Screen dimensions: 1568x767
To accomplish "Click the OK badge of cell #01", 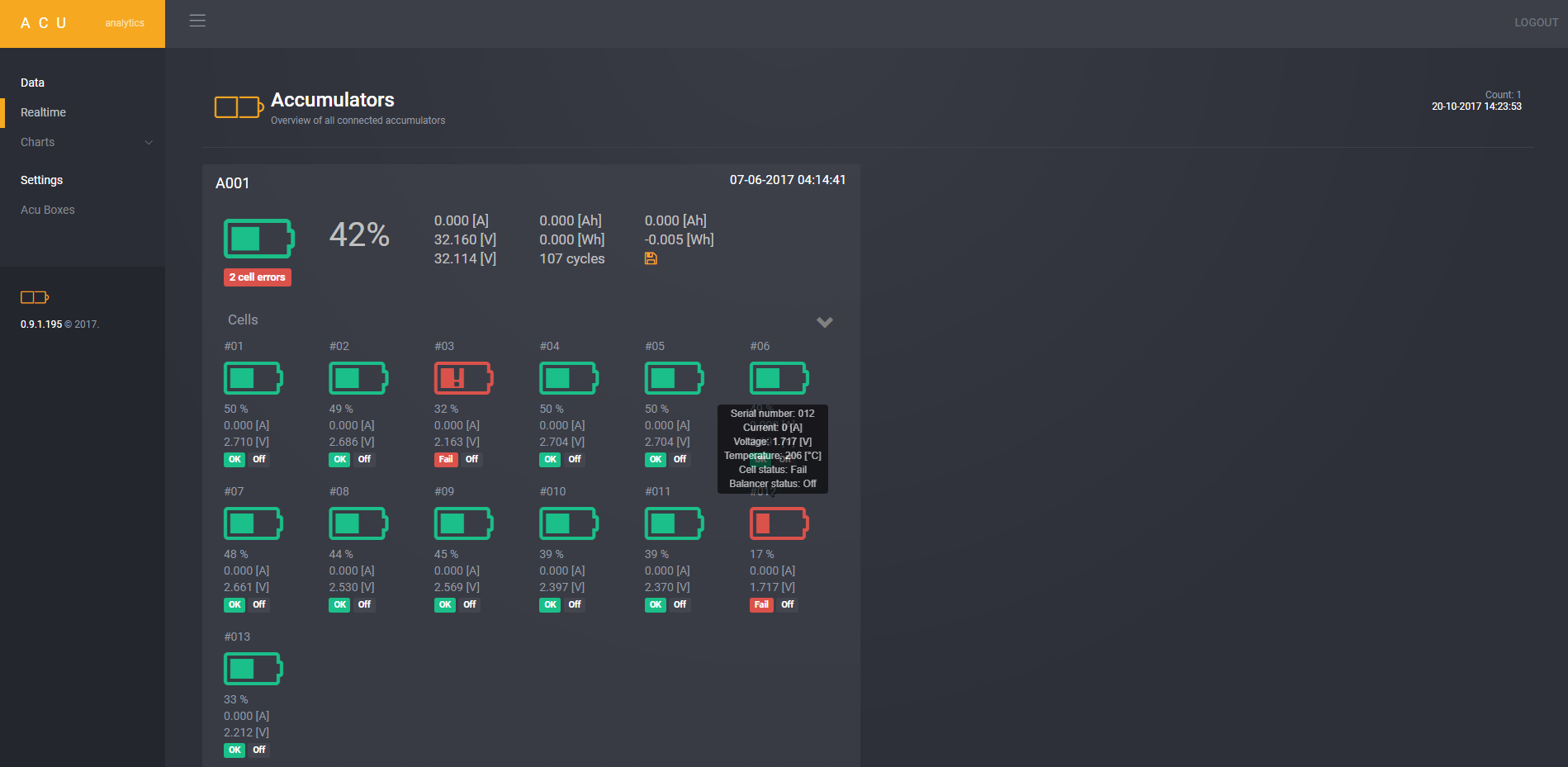I will click(234, 459).
